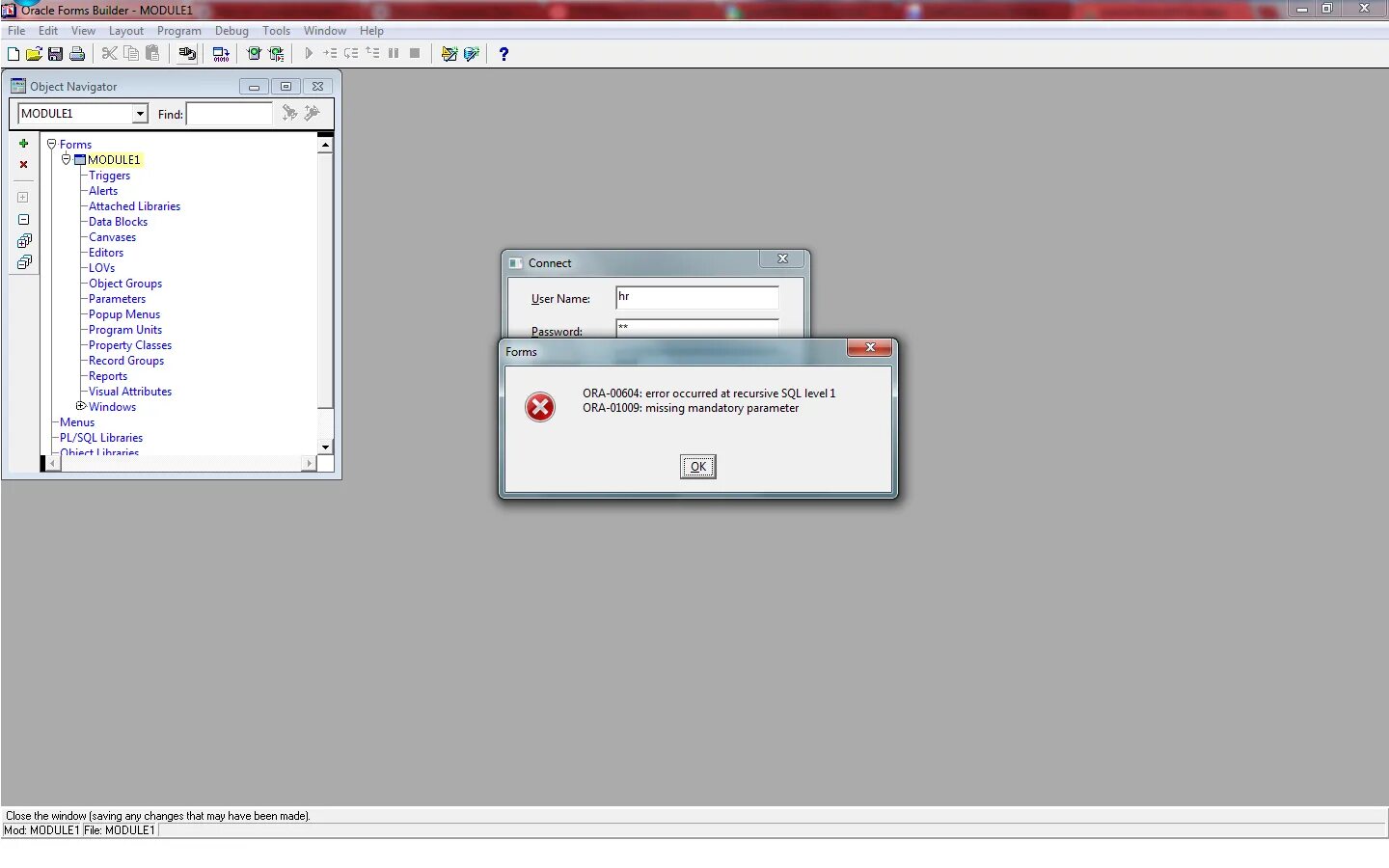Image resolution: width=1389 pixels, height=868 pixels.
Task: Collapse the MODULE1 tree node
Action: pyautogui.click(x=67, y=159)
